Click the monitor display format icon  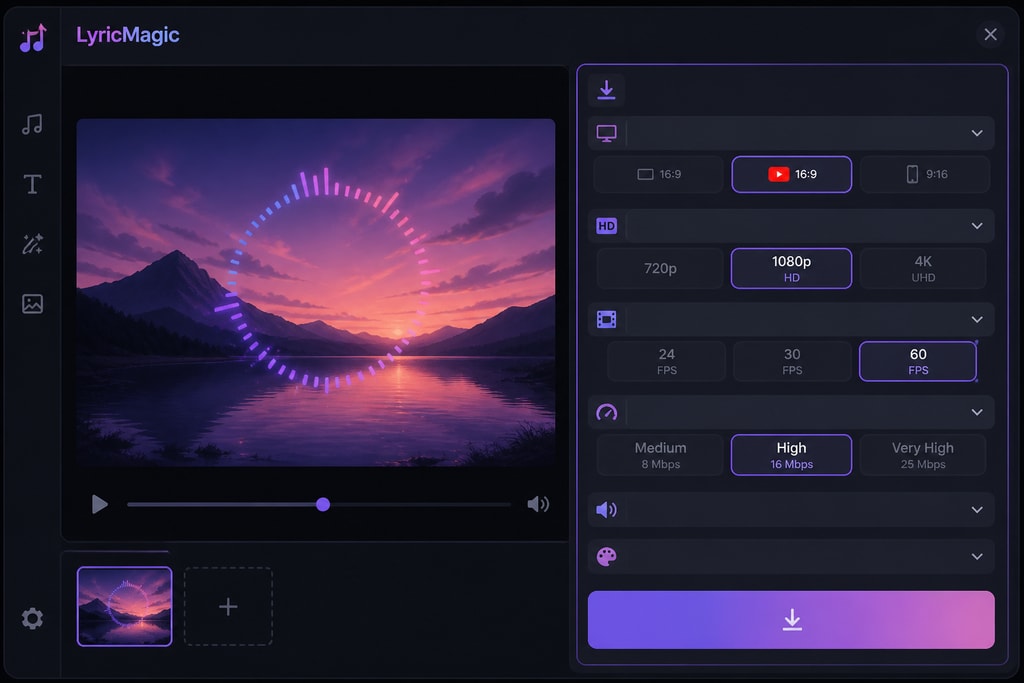click(x=606, y=133)
